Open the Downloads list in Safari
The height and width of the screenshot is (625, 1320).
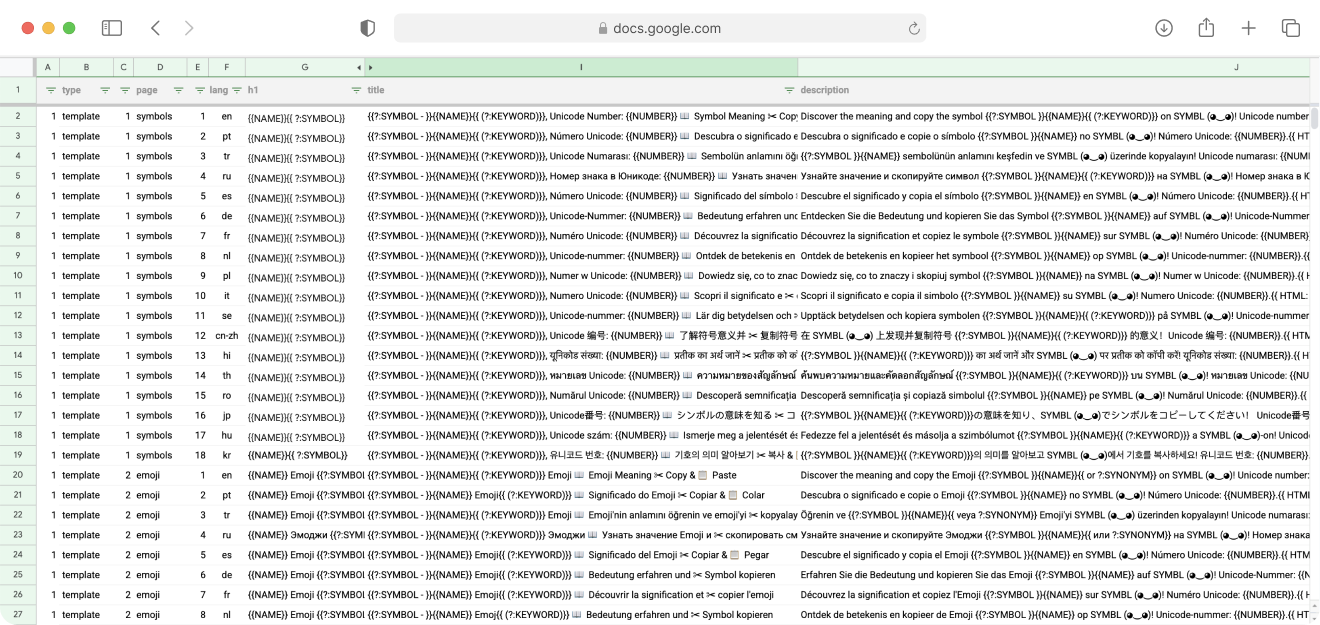click(x=1163, y=28)
